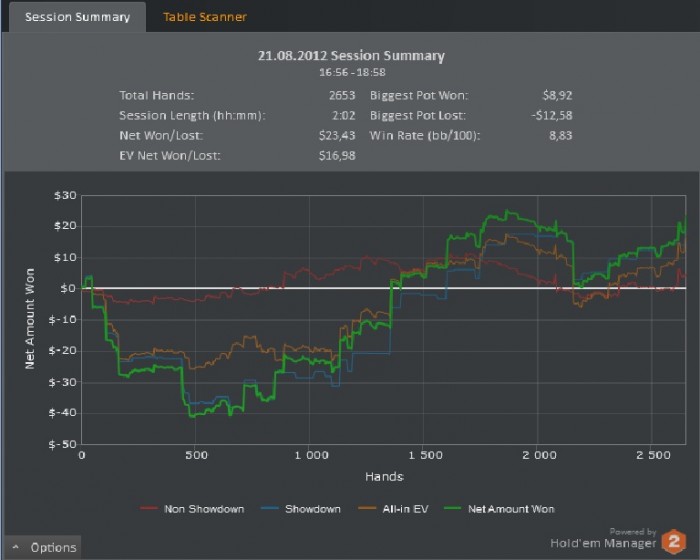Switch to the Session Summary tab
Image resolution: width=700 pixels, height=560 pixels.
(x=77, y=17)
